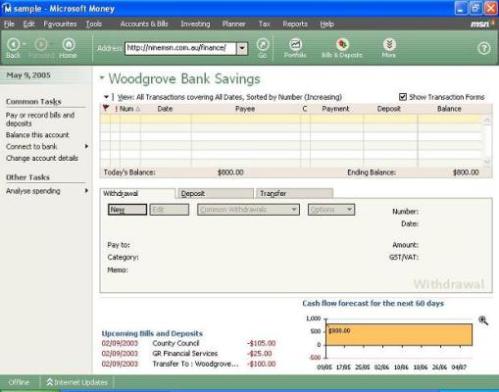Open the Reports menu

click(x=295, y=24)
